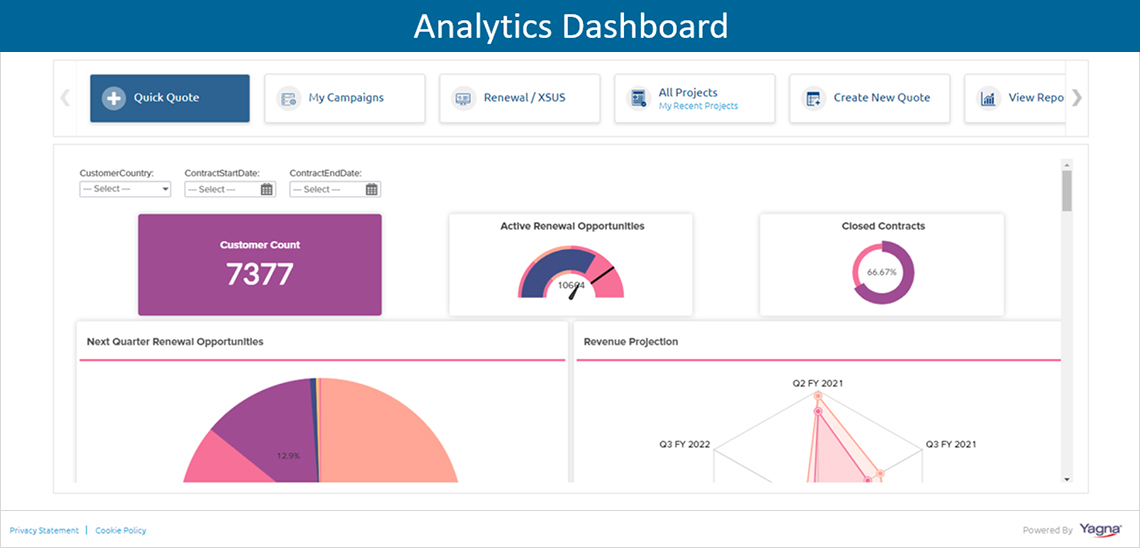Select the Customer Count 7377 card
Image resolution: width=1140 pixels, height=548 pixels.
(x=260, y=265)
